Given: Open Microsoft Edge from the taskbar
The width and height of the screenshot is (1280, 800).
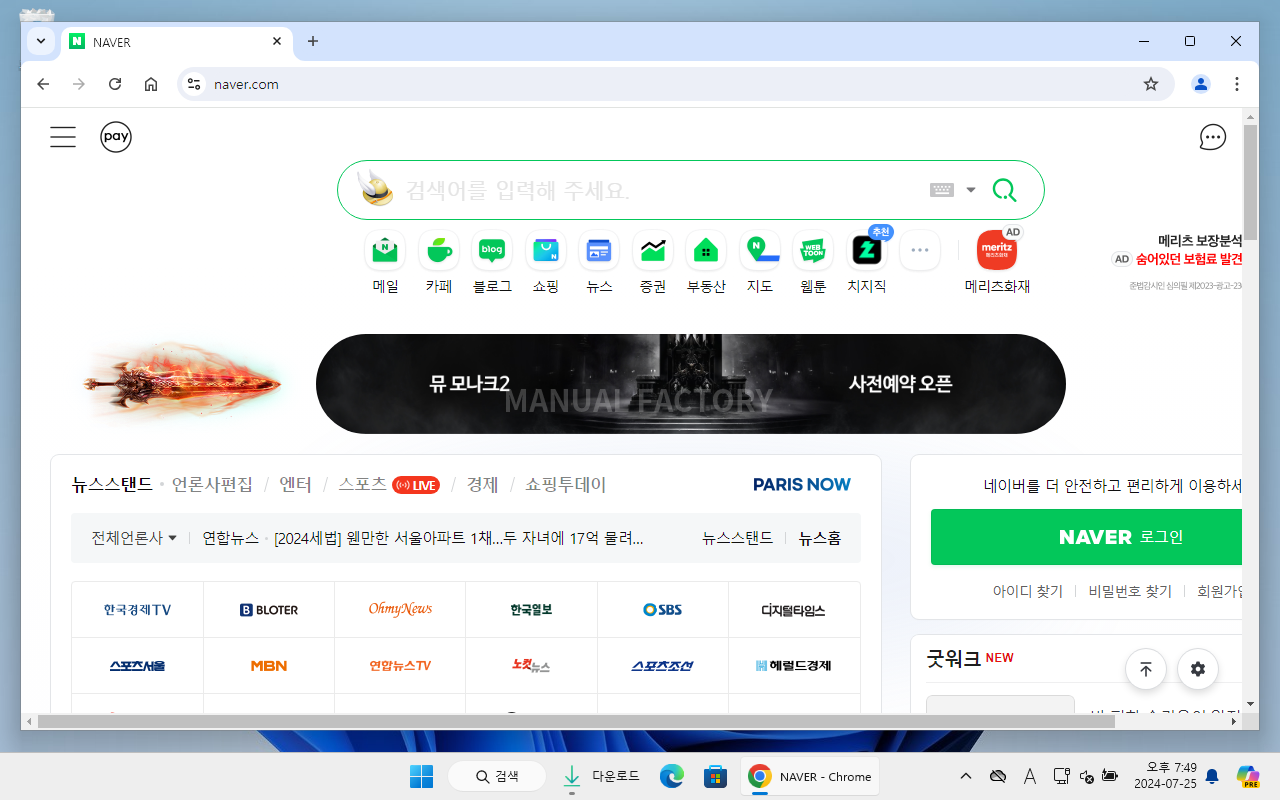Looking at the screenshot, I should 671,776.
